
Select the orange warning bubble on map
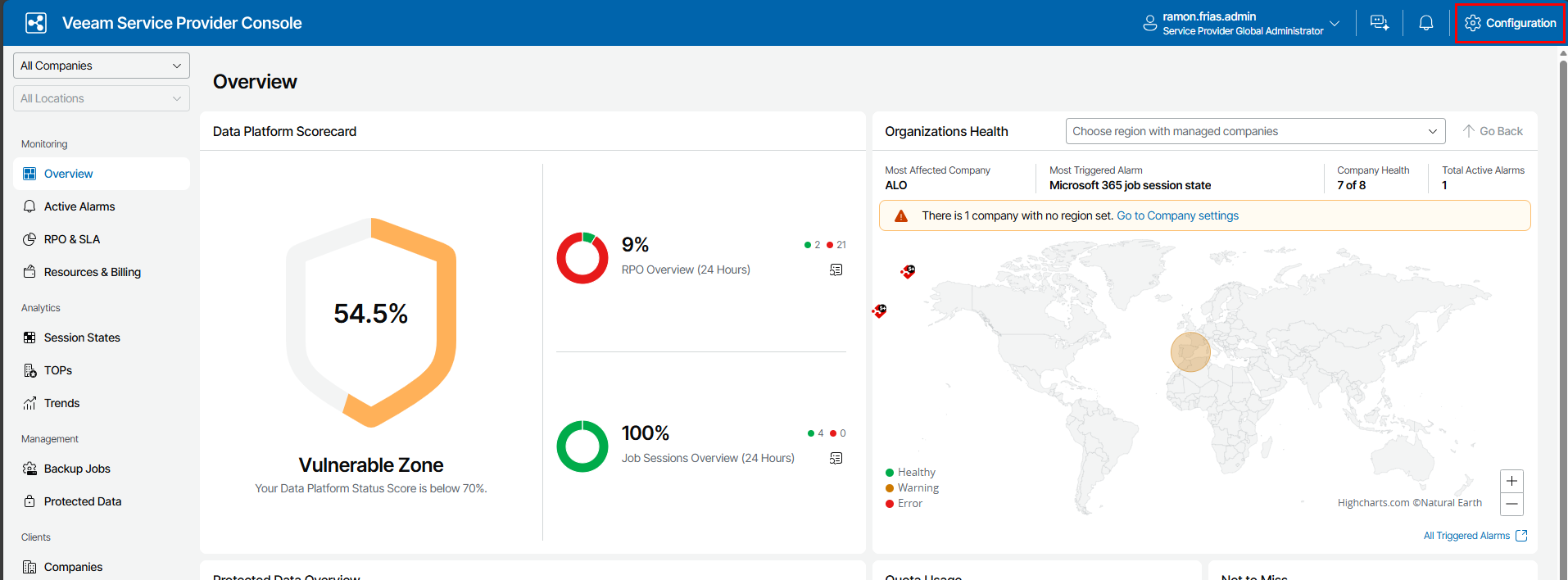coord(1190,352)
